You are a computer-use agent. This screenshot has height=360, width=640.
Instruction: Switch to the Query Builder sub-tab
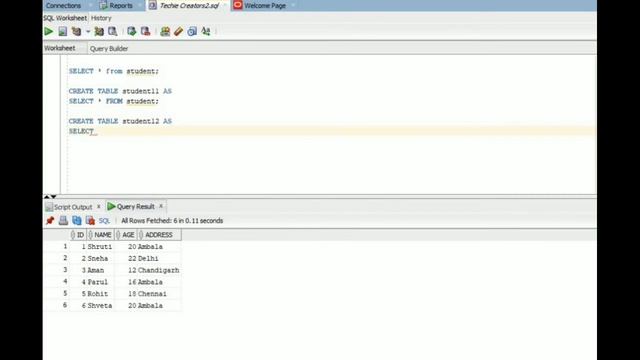click(x=109, y=49)
